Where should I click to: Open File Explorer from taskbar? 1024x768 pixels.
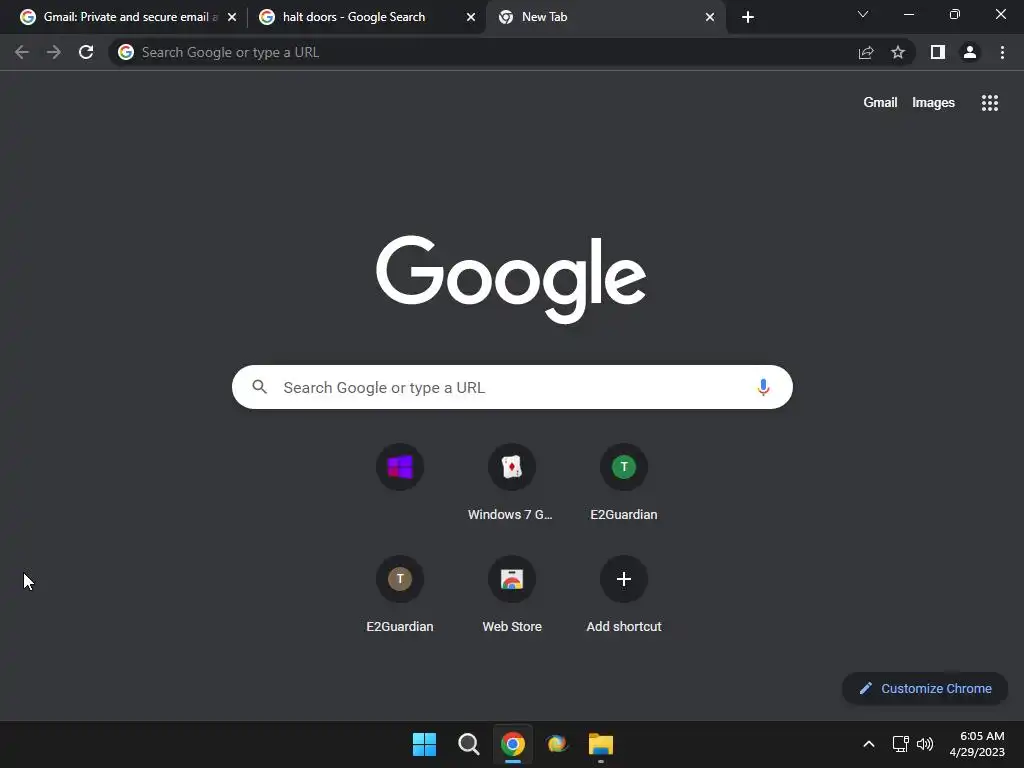[601, 744]
